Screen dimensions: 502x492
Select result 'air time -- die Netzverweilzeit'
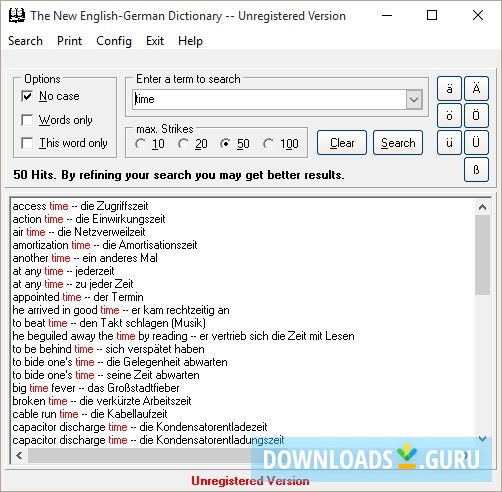pyautogui.click(x=79, y=232)
